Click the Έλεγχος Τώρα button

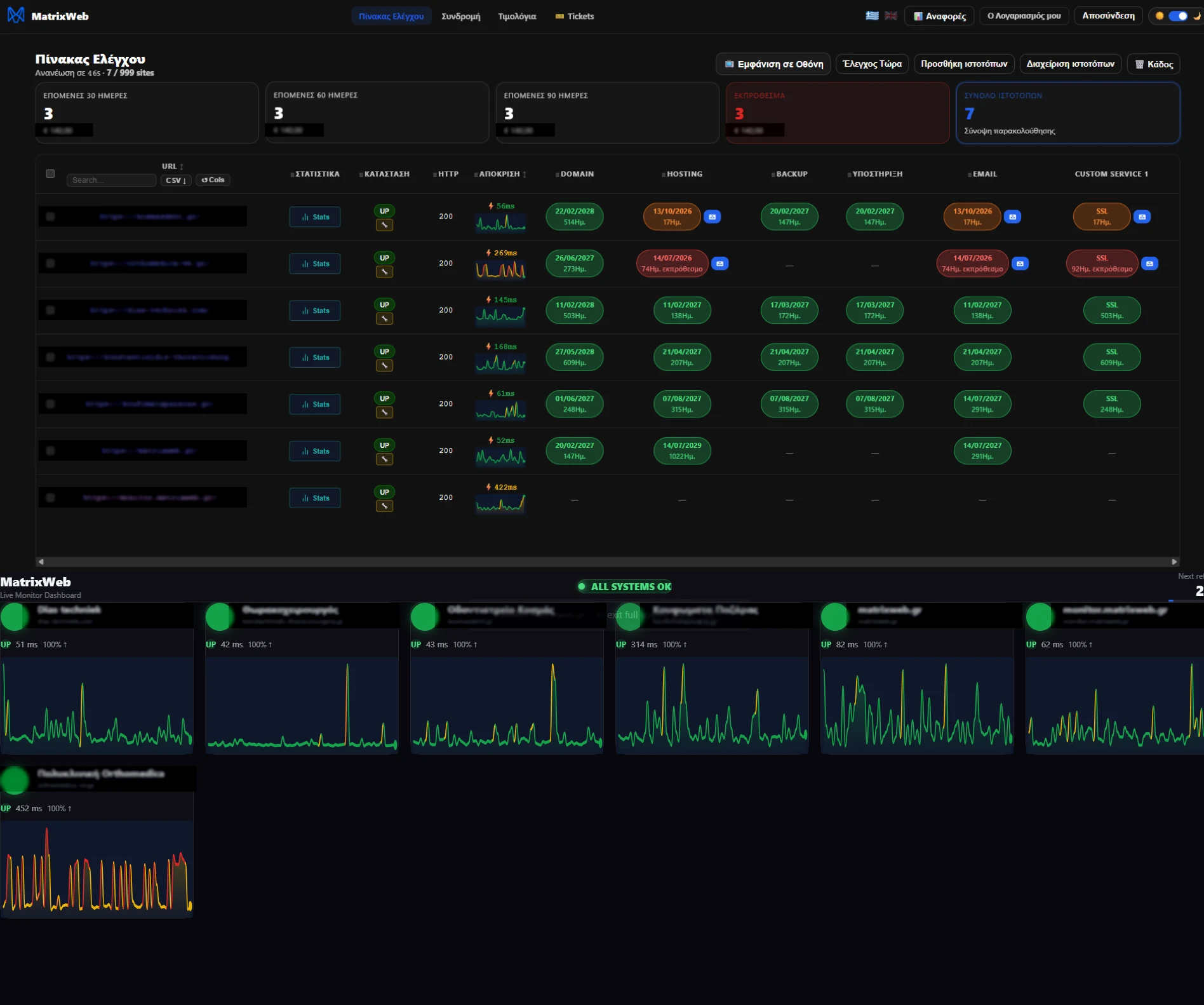coord(872,64)
